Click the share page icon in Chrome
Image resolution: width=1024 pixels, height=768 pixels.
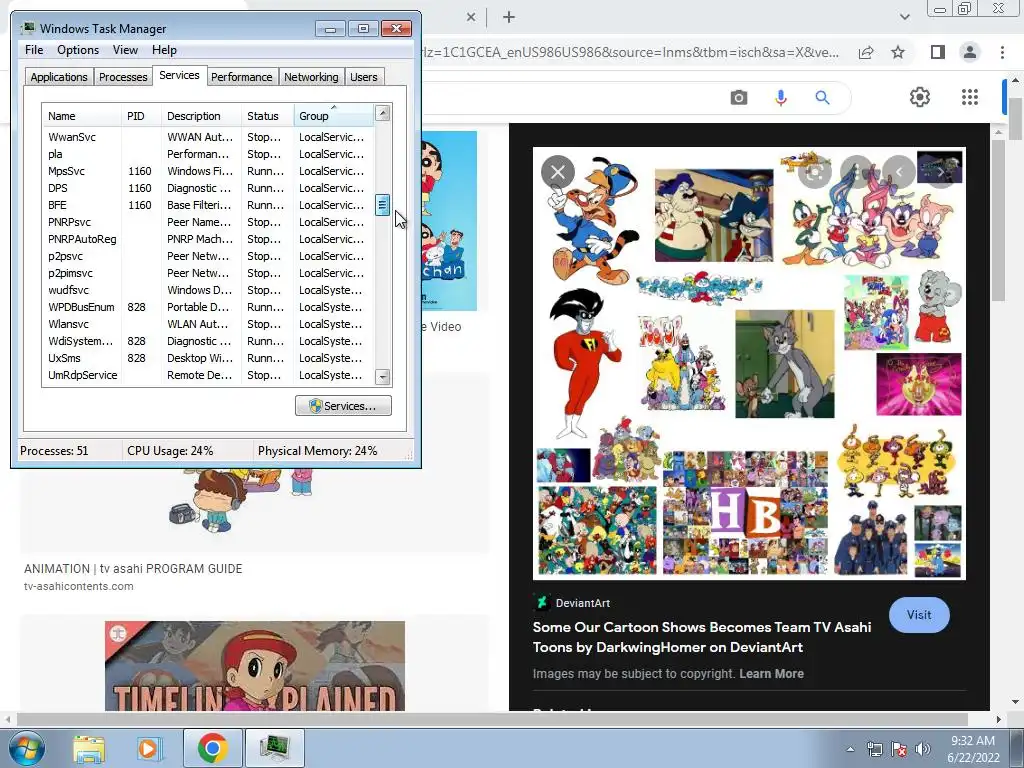(x=866, y=52)
